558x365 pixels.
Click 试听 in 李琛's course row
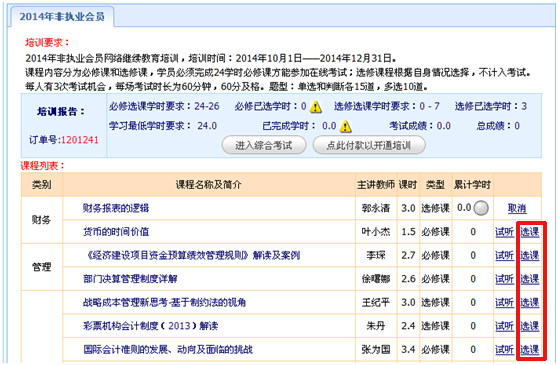(504, 255)
